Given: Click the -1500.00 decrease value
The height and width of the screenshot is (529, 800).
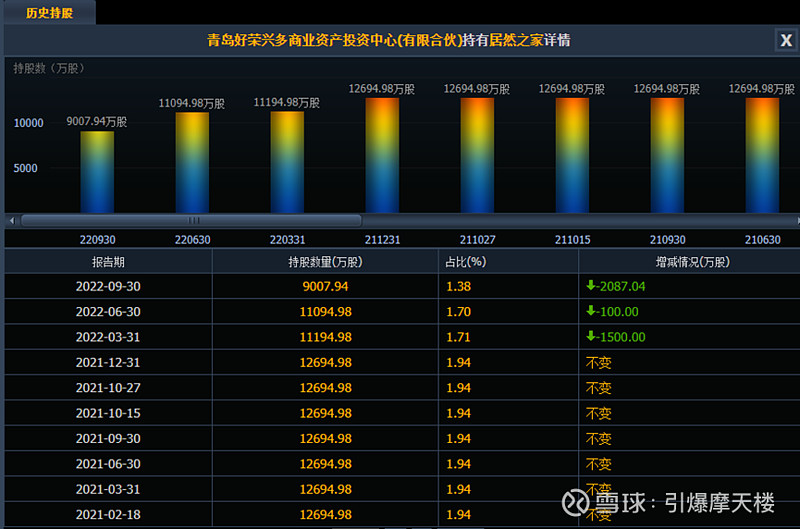Looking at the screenshot, I should (620, 337).
